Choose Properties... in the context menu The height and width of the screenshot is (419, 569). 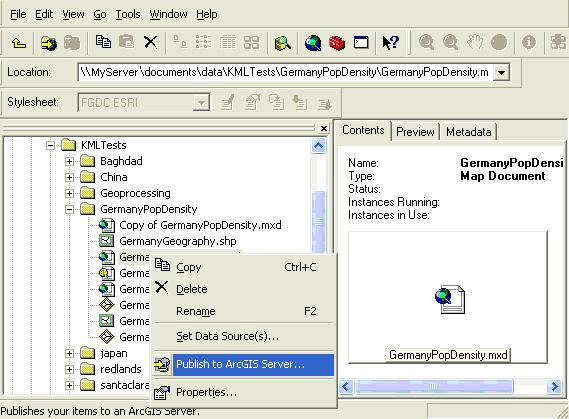point(243,392)
